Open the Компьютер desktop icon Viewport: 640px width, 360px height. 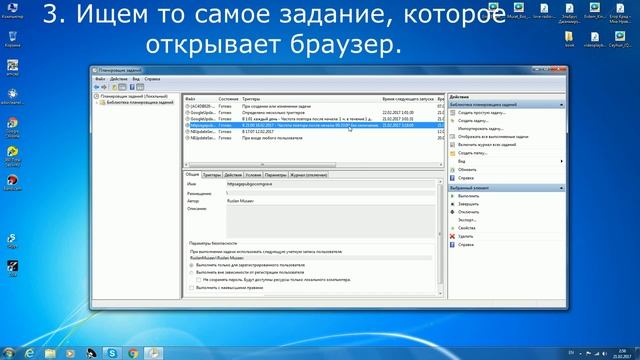point(12,11)
